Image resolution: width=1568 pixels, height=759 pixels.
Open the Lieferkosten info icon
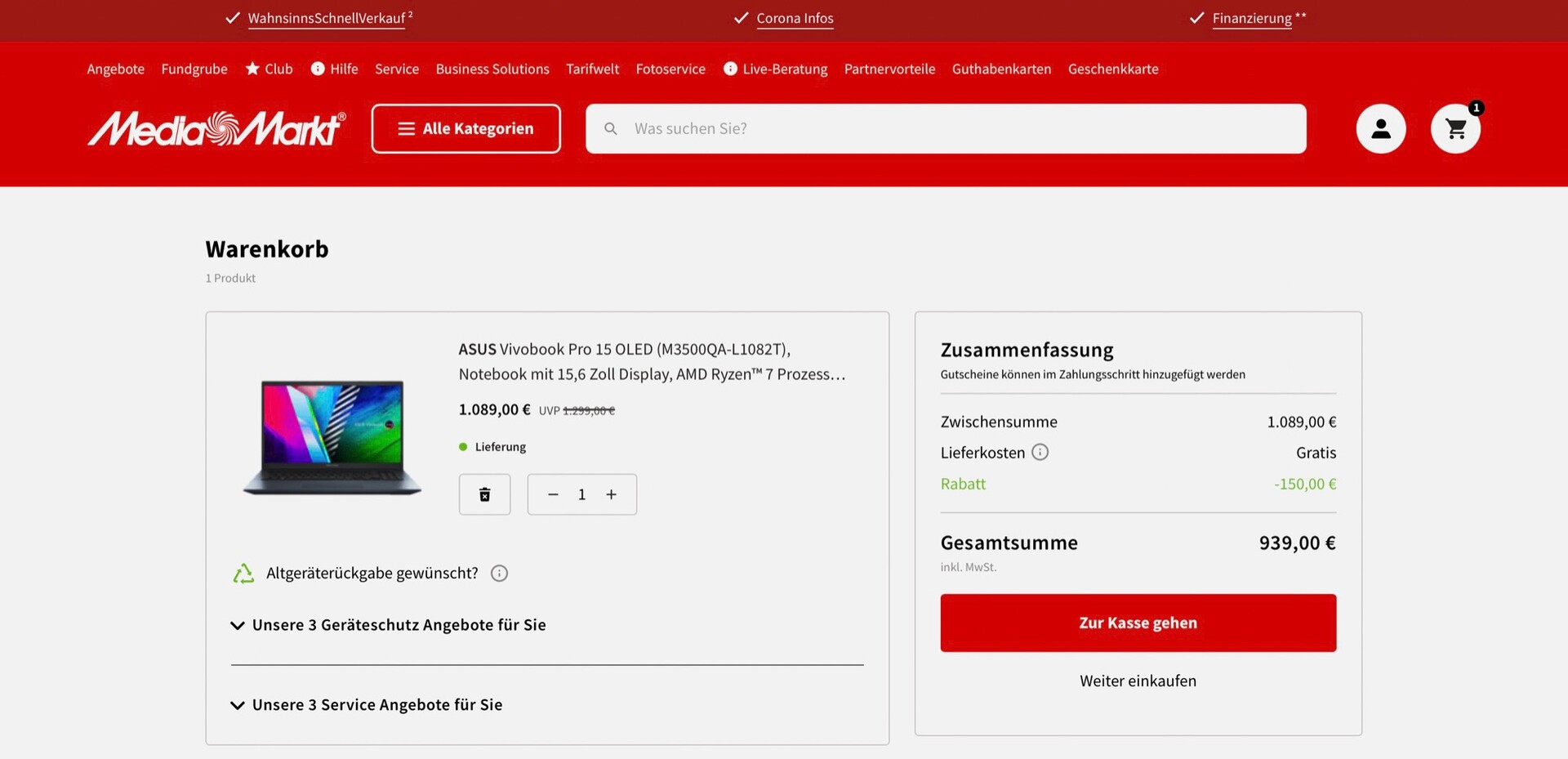(1040, 452)
